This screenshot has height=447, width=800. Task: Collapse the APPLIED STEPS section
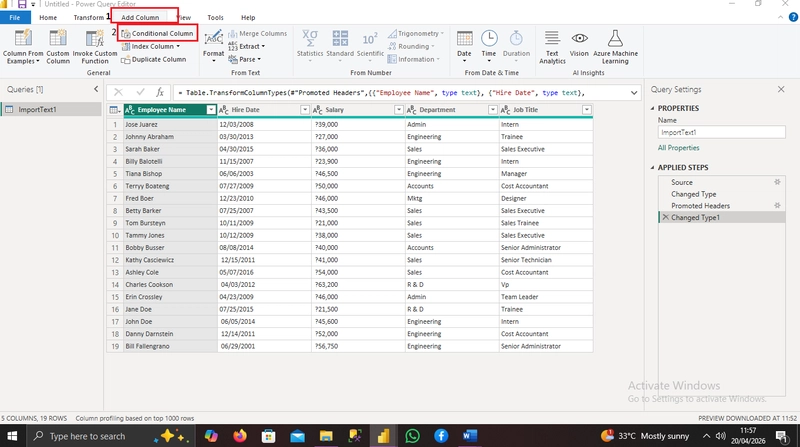(x=653, y=167)
